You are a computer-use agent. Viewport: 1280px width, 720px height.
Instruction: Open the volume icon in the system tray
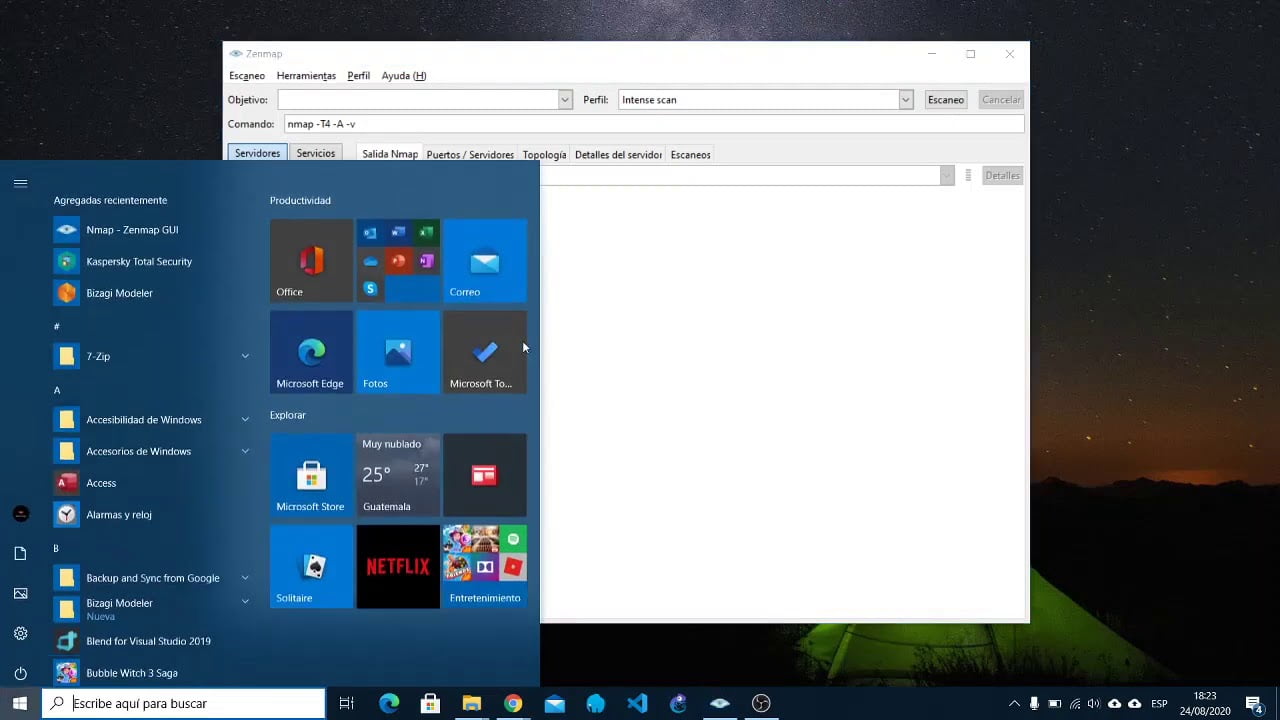1093,703
